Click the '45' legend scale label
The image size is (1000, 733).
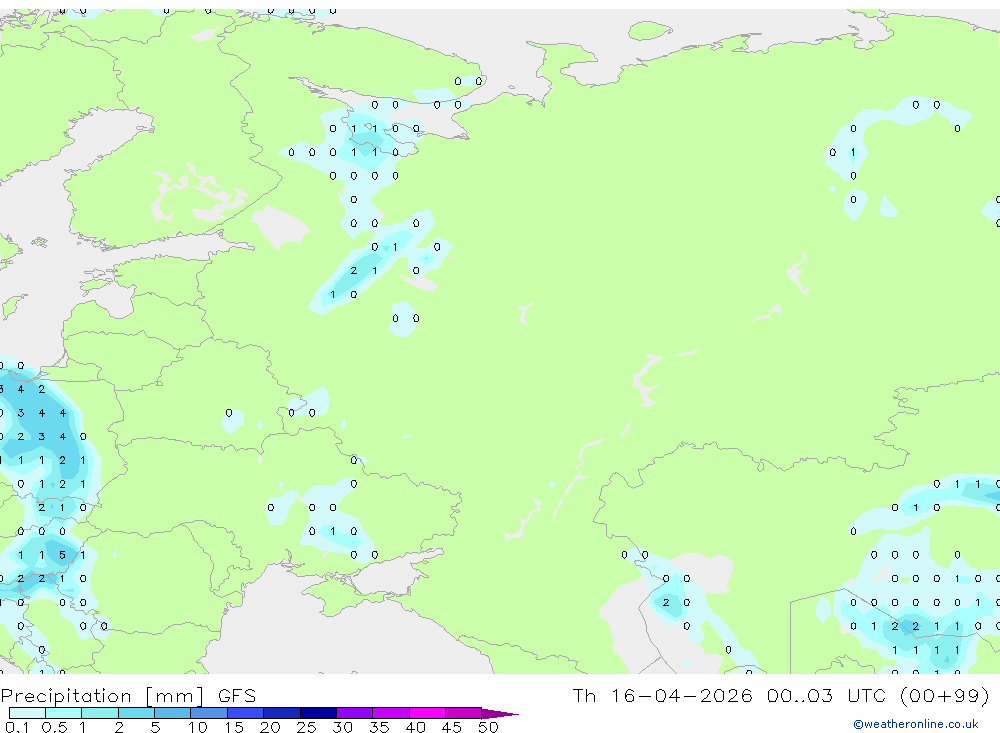tap(452, 727)
